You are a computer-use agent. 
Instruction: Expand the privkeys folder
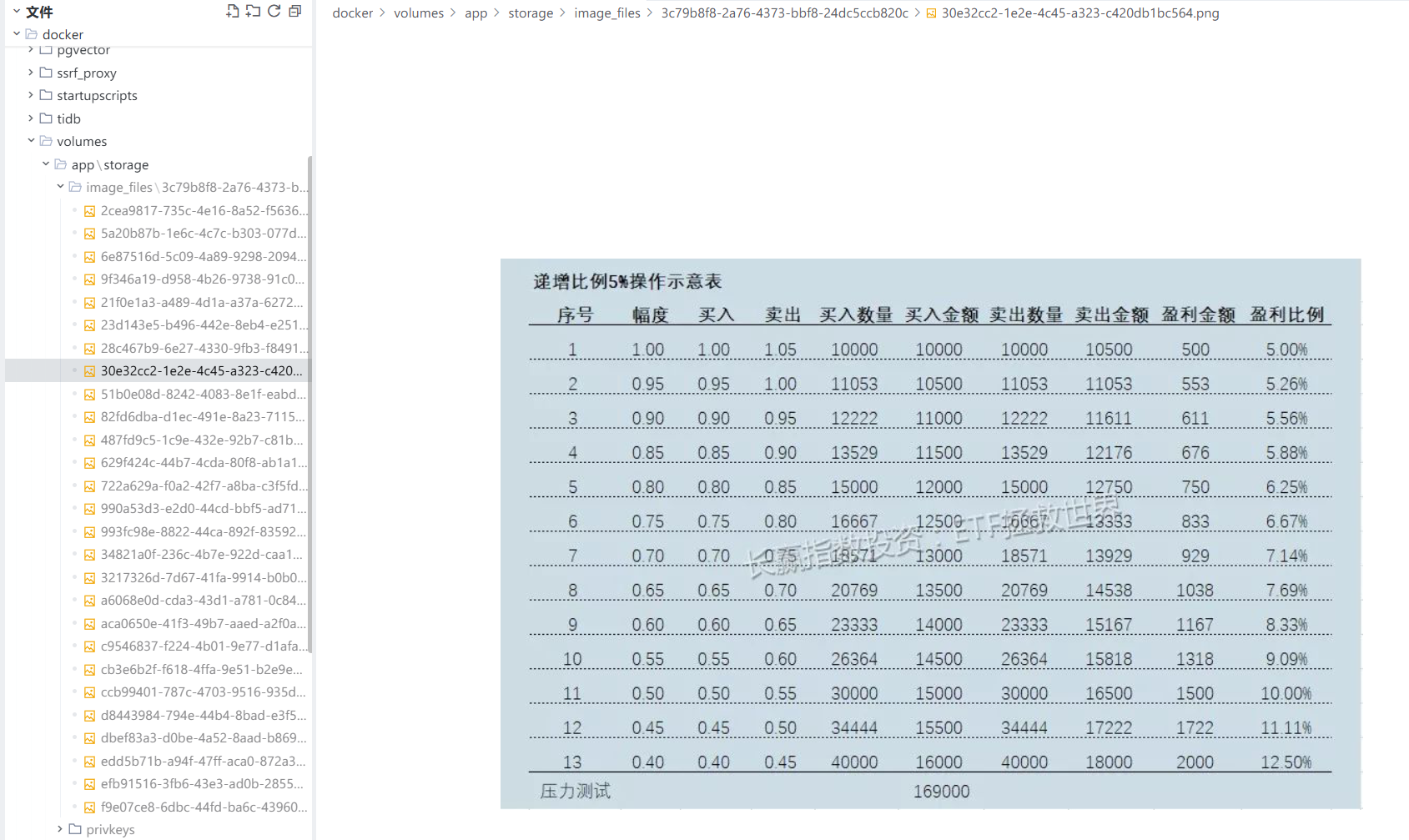click(x=60, y=829)
